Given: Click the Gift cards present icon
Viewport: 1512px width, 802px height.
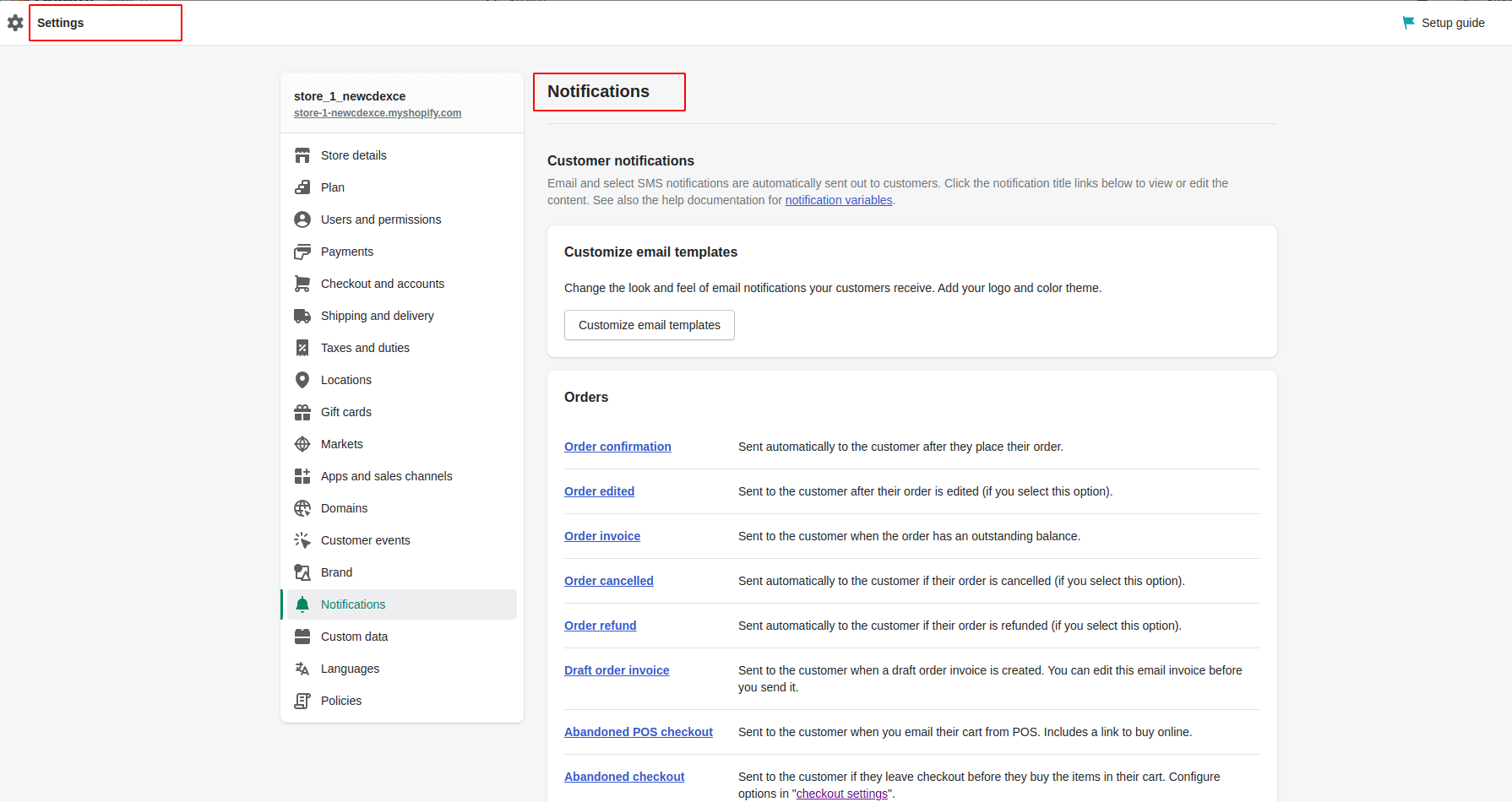Looking at the screenshot, I should 302,412.
